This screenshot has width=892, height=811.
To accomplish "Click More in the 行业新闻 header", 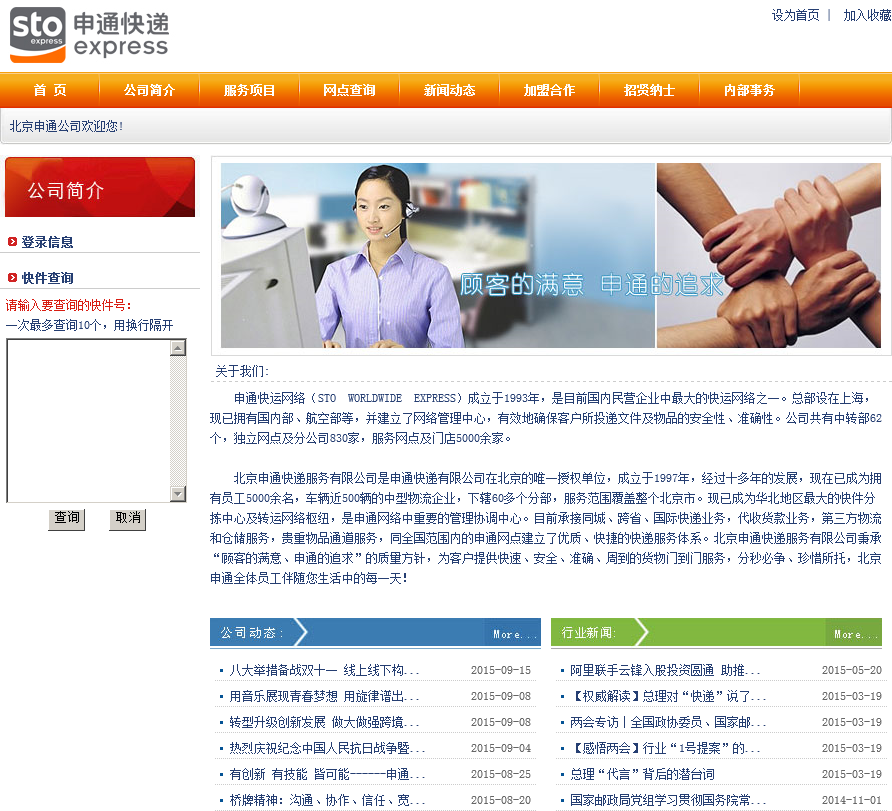I will (856, 634).
